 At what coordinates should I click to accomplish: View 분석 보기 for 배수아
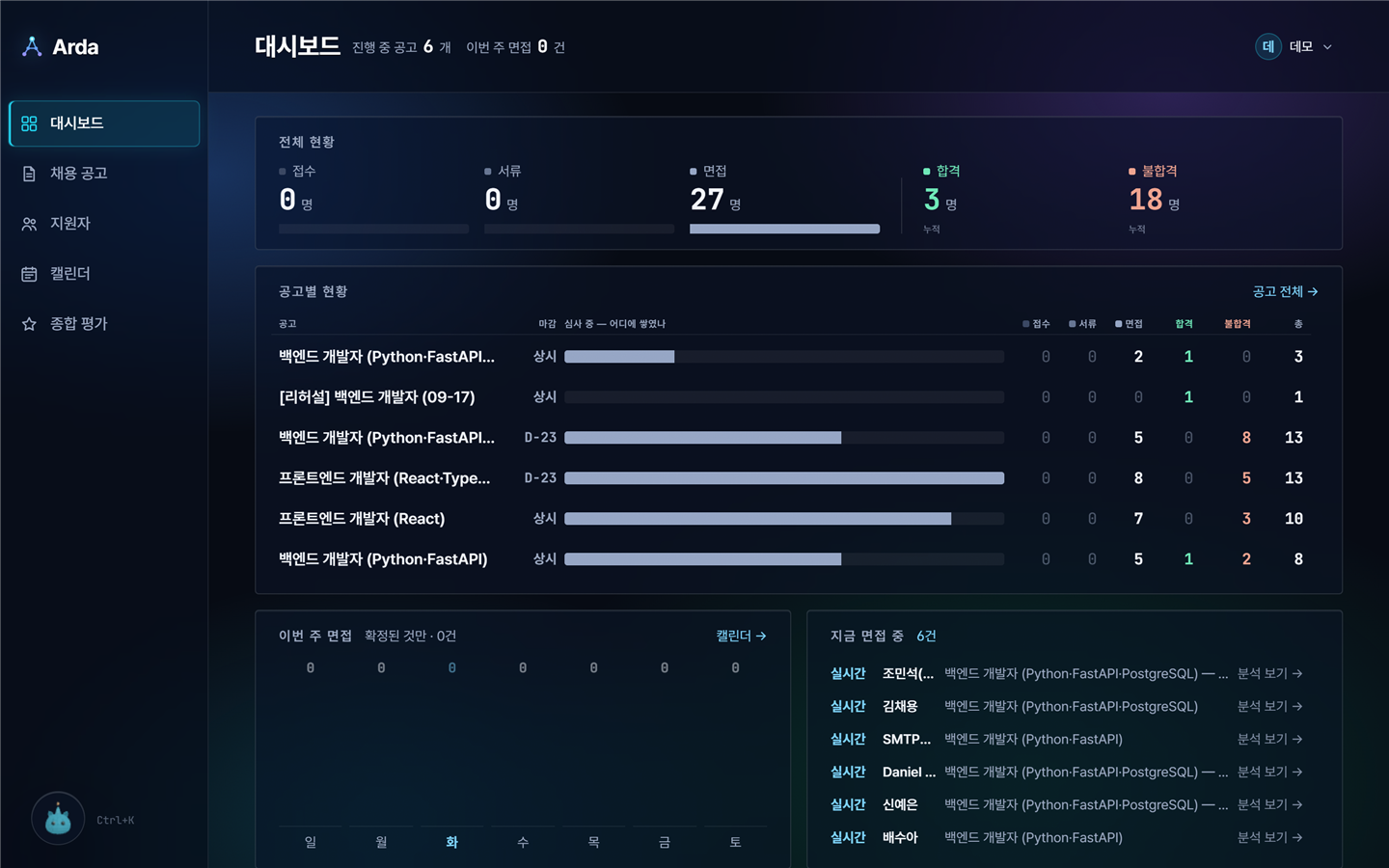pos(1269,837)
